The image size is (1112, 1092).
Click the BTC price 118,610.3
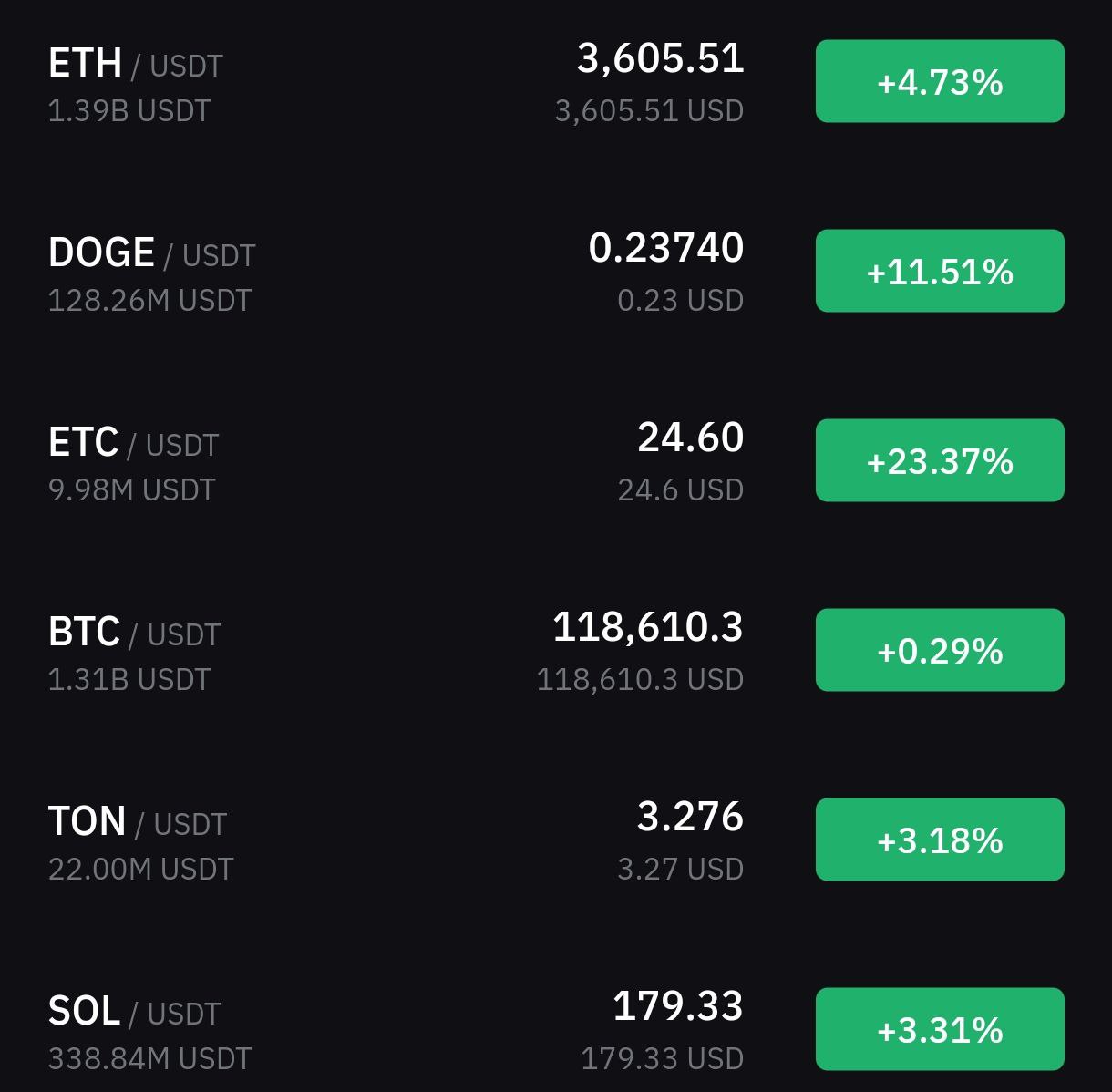point(648,628)
